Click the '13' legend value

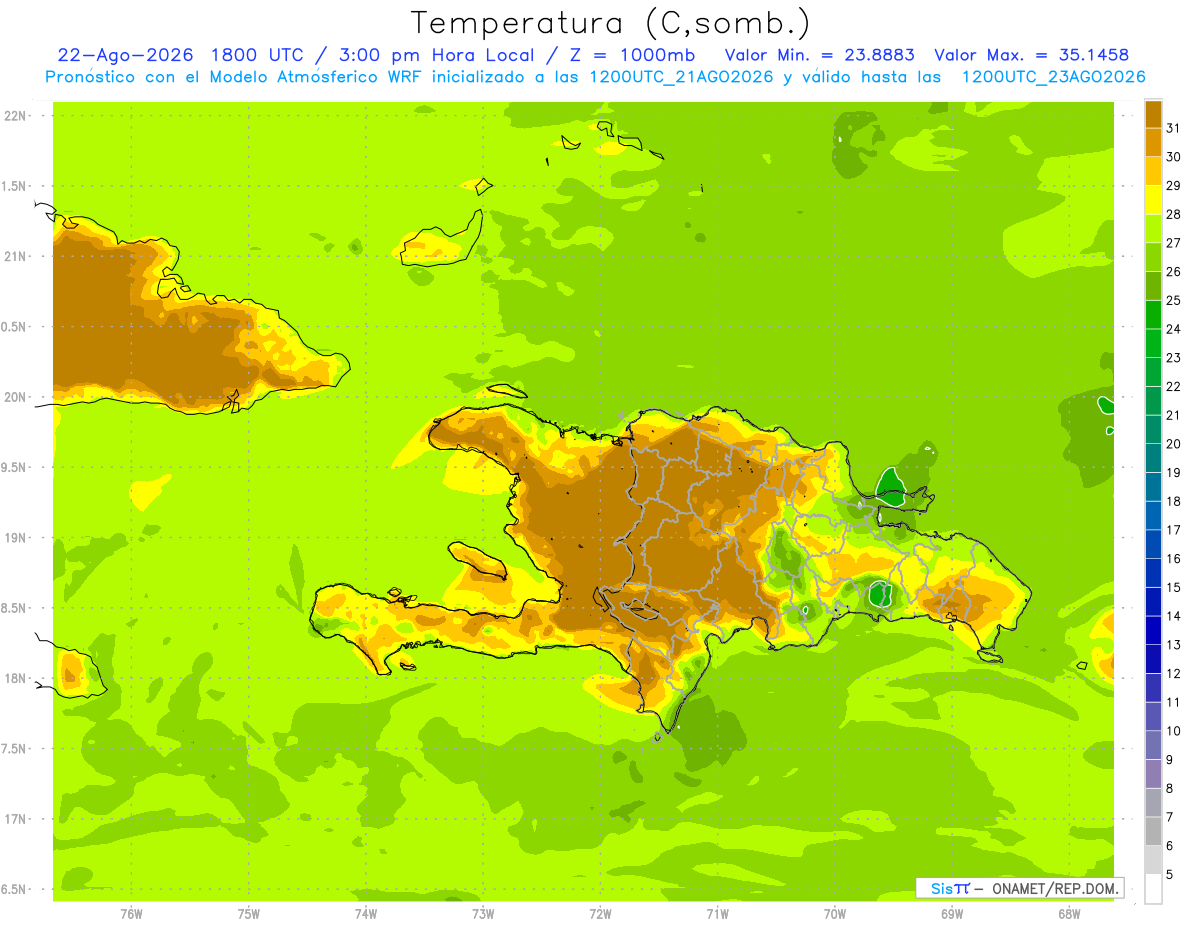pos(1174,645)
